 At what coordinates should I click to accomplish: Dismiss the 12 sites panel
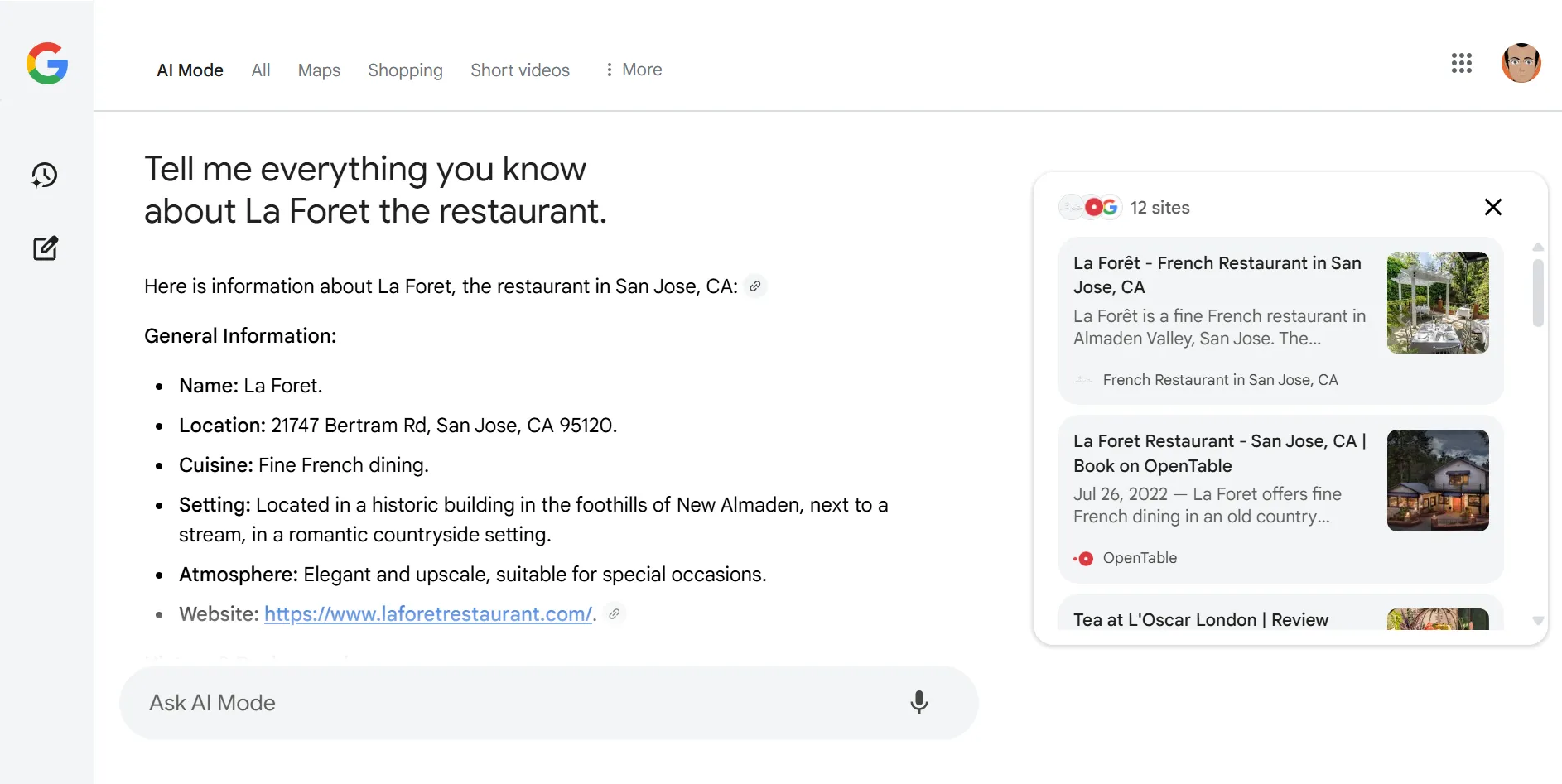pos(1493,207)
